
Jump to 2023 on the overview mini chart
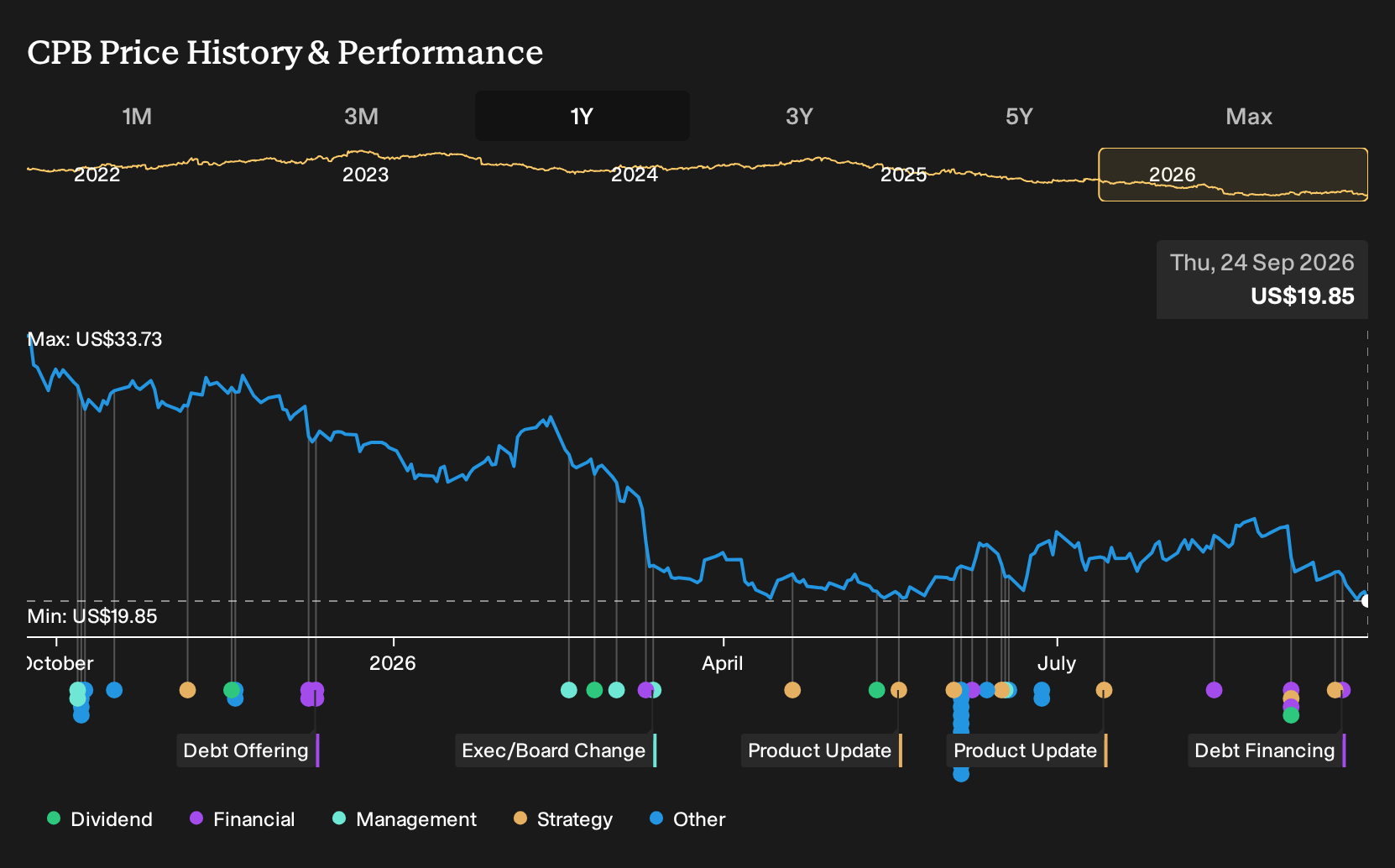point(366,175)
